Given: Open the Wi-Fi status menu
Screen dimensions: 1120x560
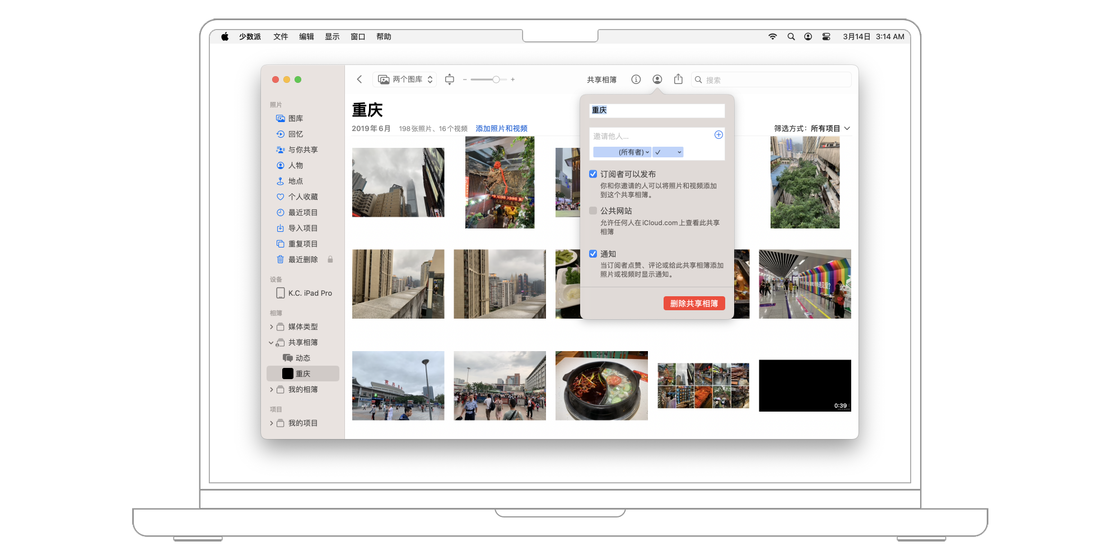Looking at the screenshot, I should click(772, 36).
